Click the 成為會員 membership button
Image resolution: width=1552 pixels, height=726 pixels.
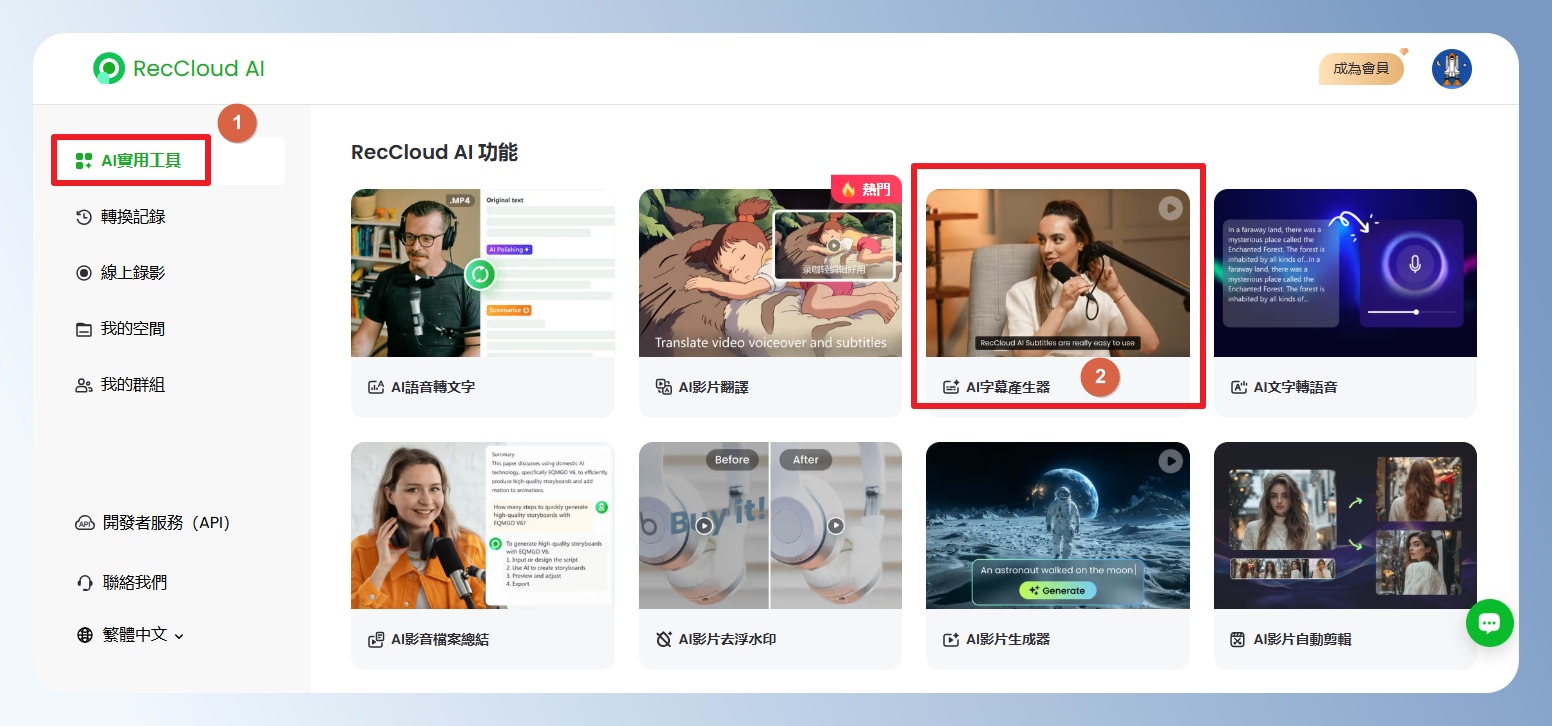click(1361, 69)
